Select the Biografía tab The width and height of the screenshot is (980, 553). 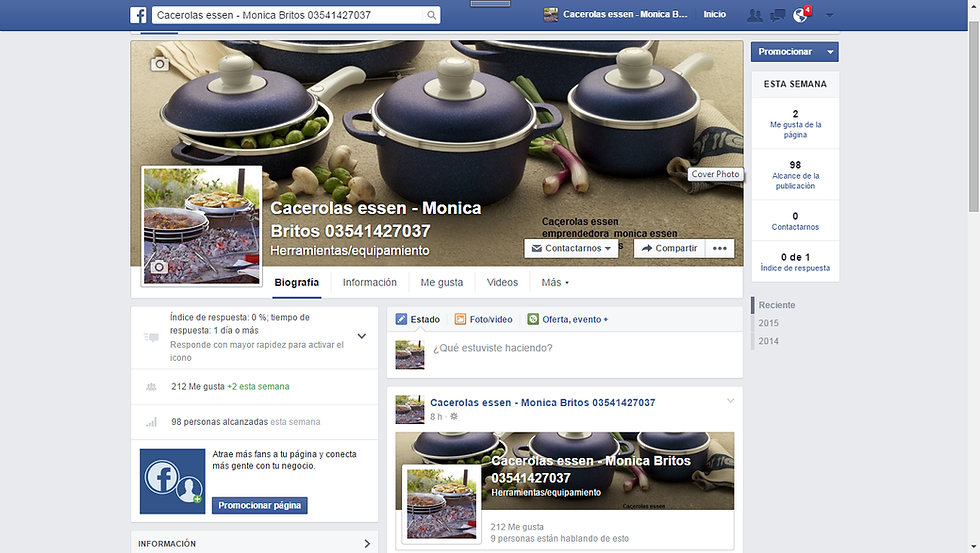coord(296,282)
